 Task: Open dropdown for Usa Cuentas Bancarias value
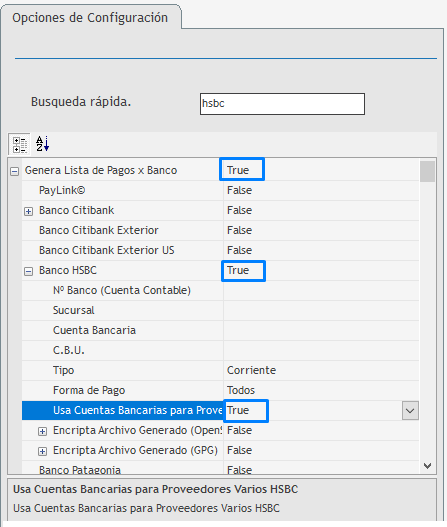tap(410, 410)
